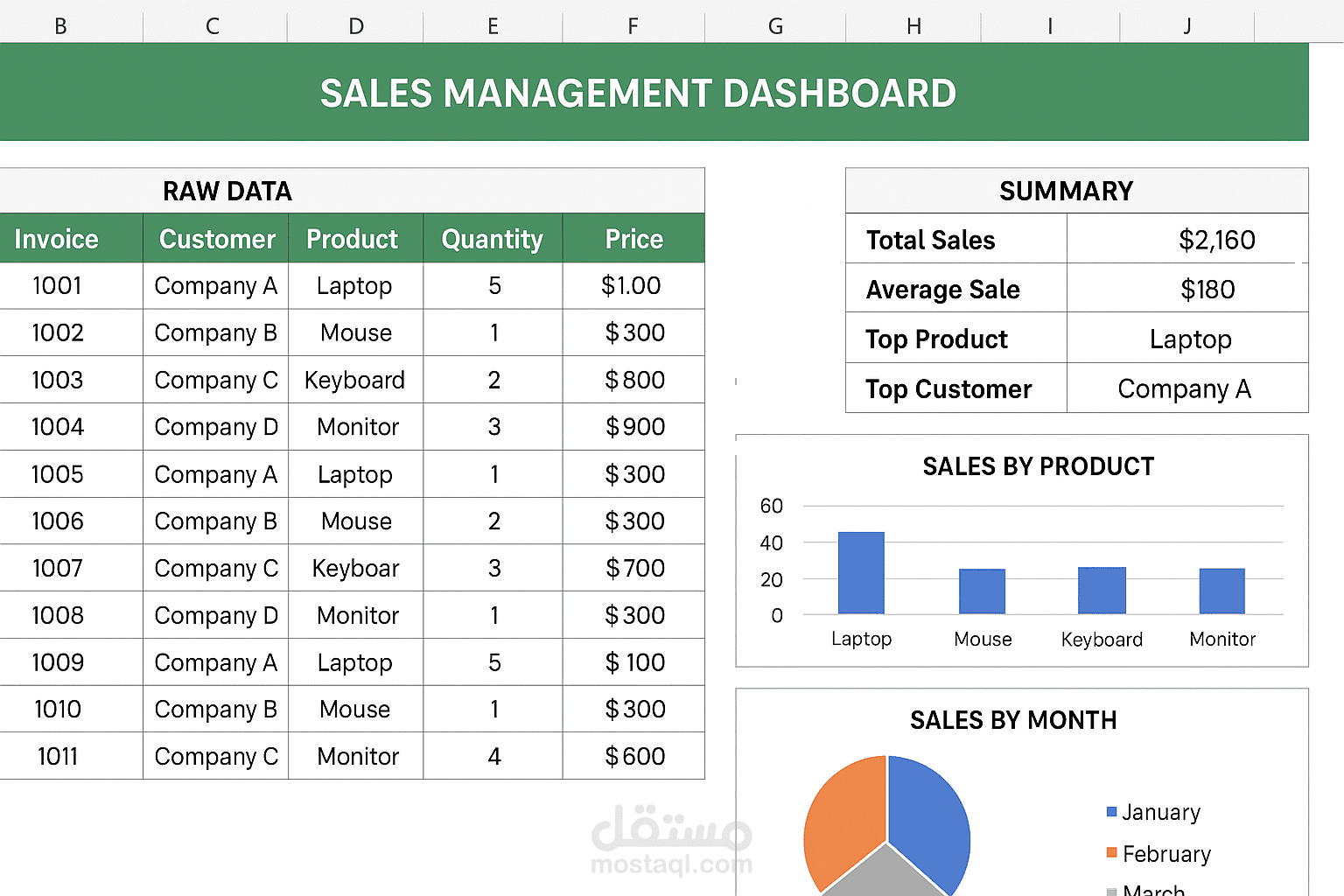Click the blue January legend color square
Image resolution: width=1344 pixels, height=896 pixels.
(1111, 812)
